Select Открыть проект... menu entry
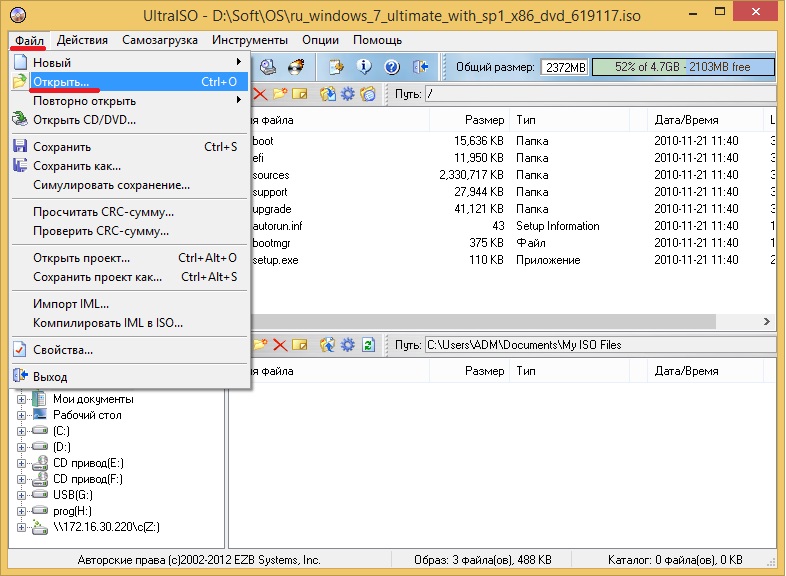This screenshot has width=786, height=576. 129,258
